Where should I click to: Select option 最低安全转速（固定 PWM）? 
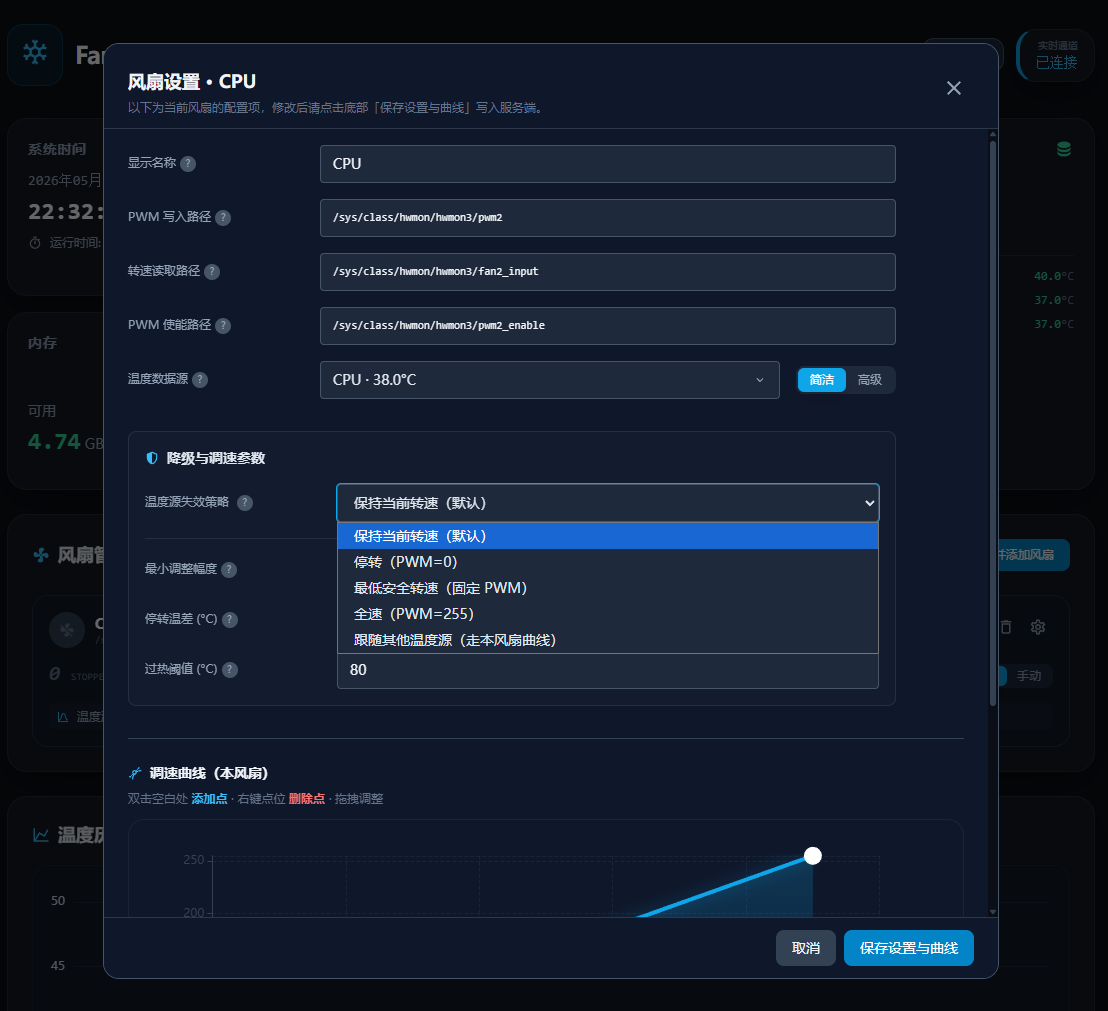(608, 589)
